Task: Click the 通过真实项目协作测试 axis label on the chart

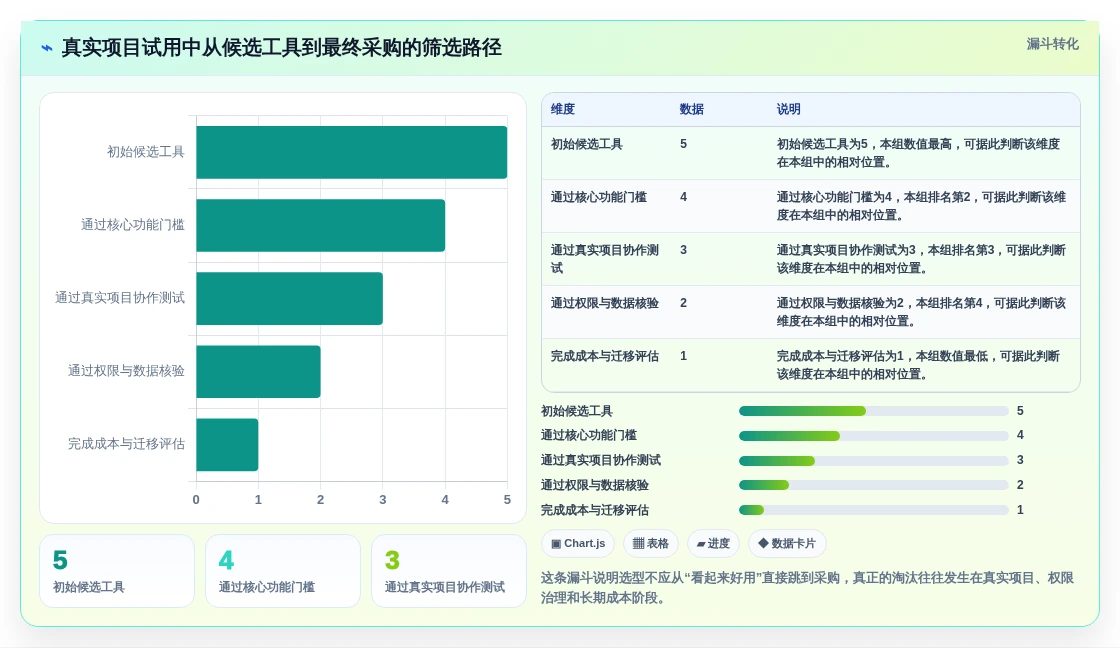Action: [120, 298]
